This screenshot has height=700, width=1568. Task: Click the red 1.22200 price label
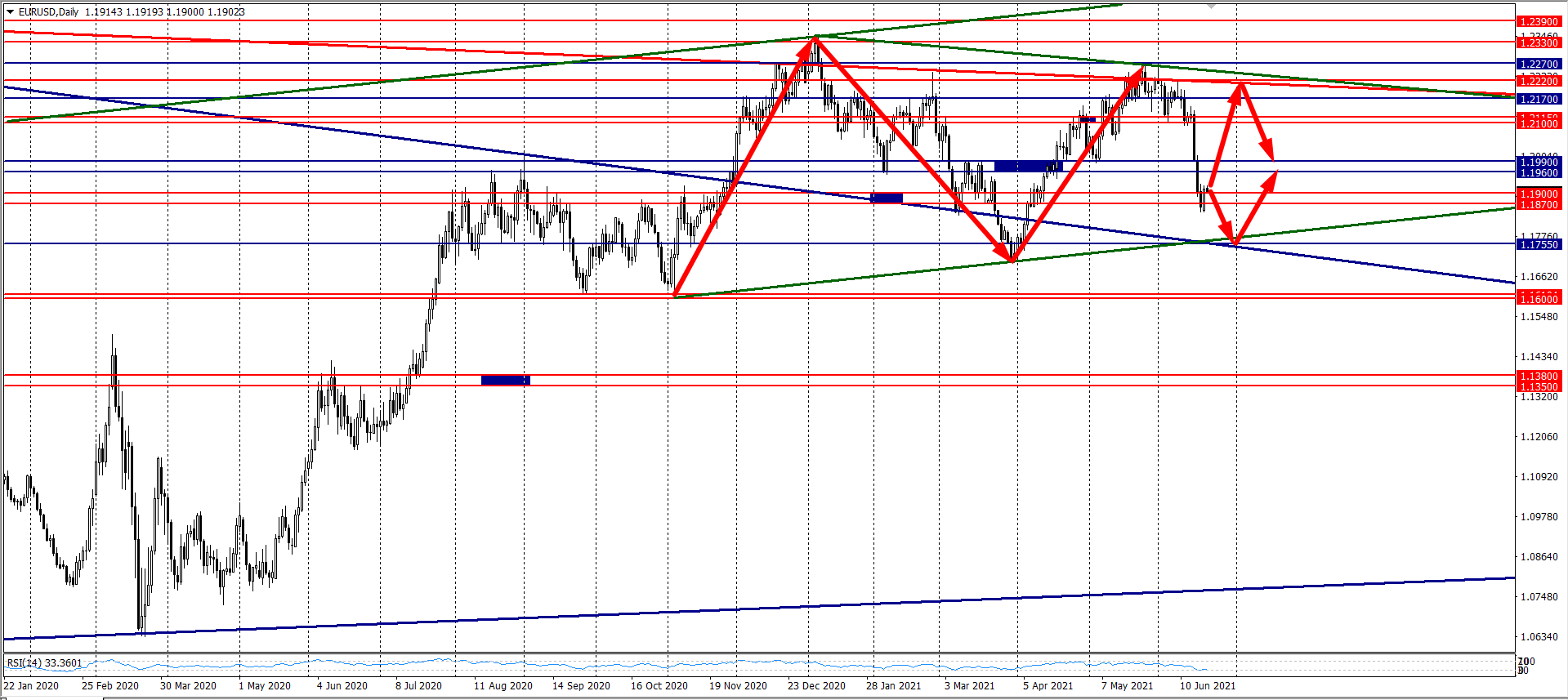click(1539, 81)
